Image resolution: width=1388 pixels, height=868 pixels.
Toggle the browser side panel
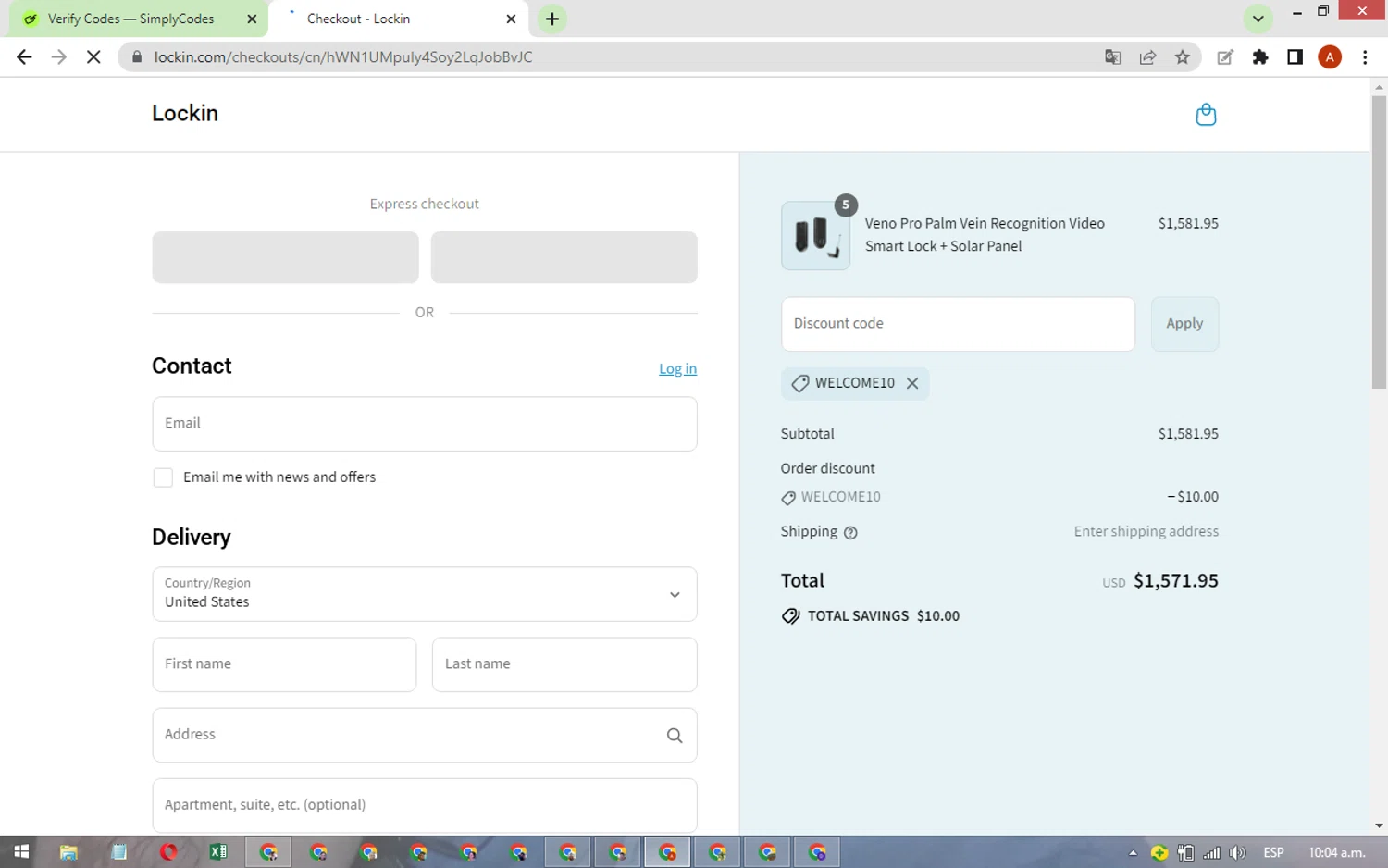tap(1295, 57)
